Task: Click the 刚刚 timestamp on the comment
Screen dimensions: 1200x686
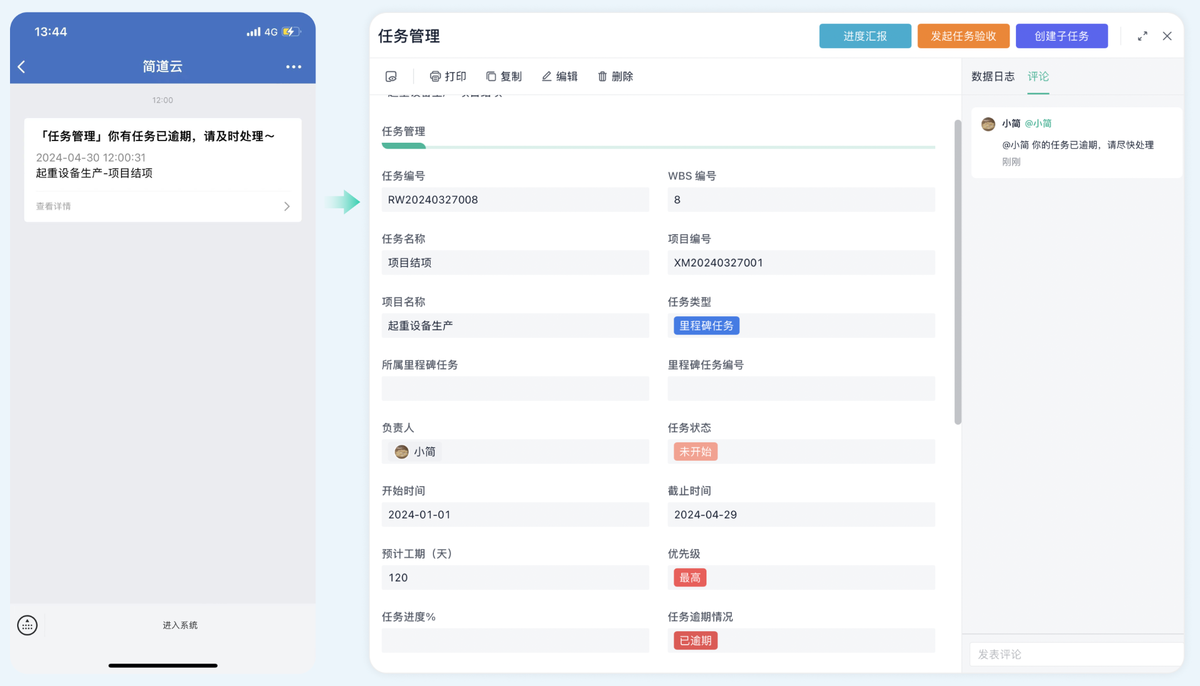Action: 1011,162
